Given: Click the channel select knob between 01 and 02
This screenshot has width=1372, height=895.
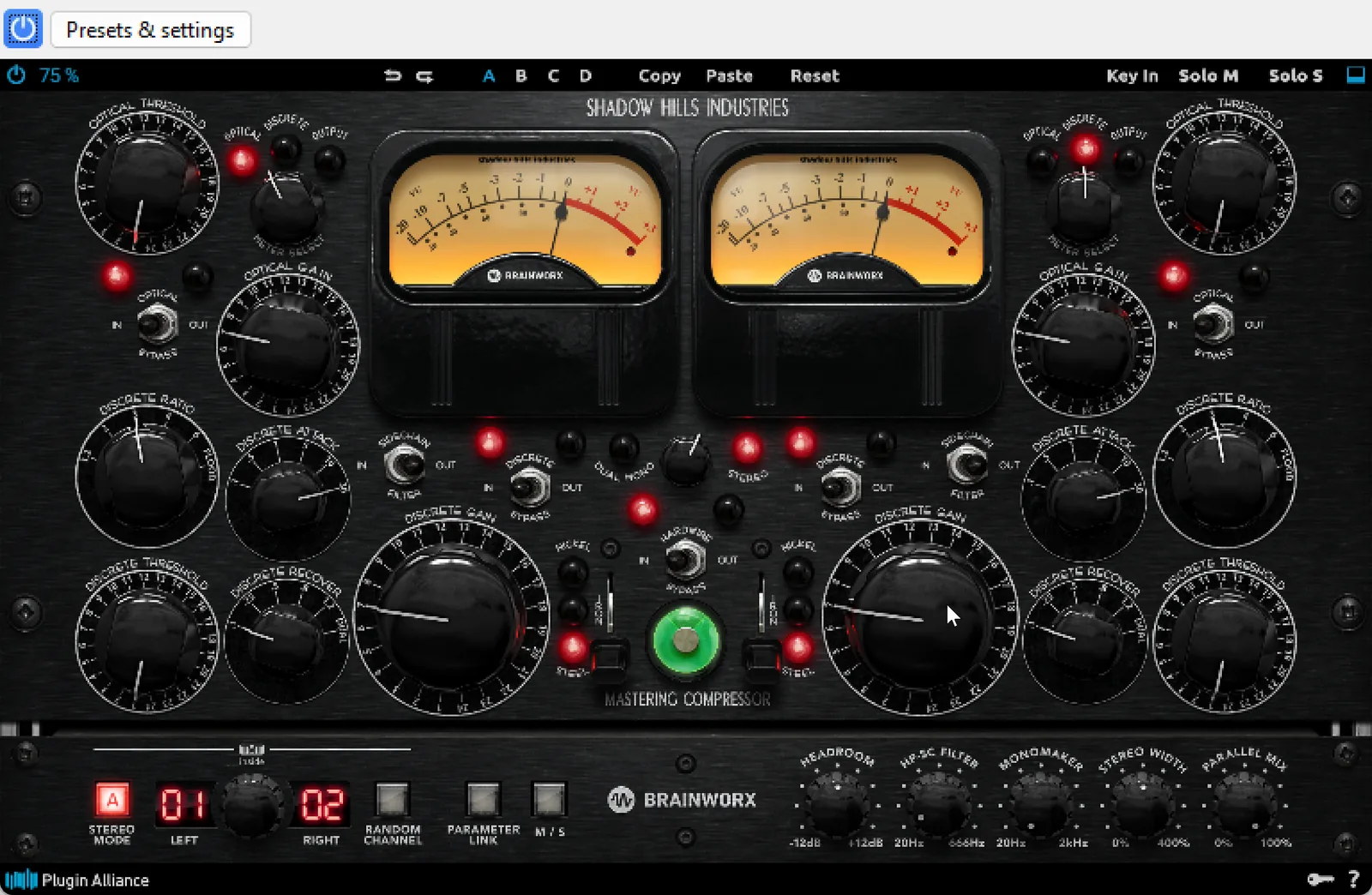Looking at the screenshot, I should tap(252, 804).
